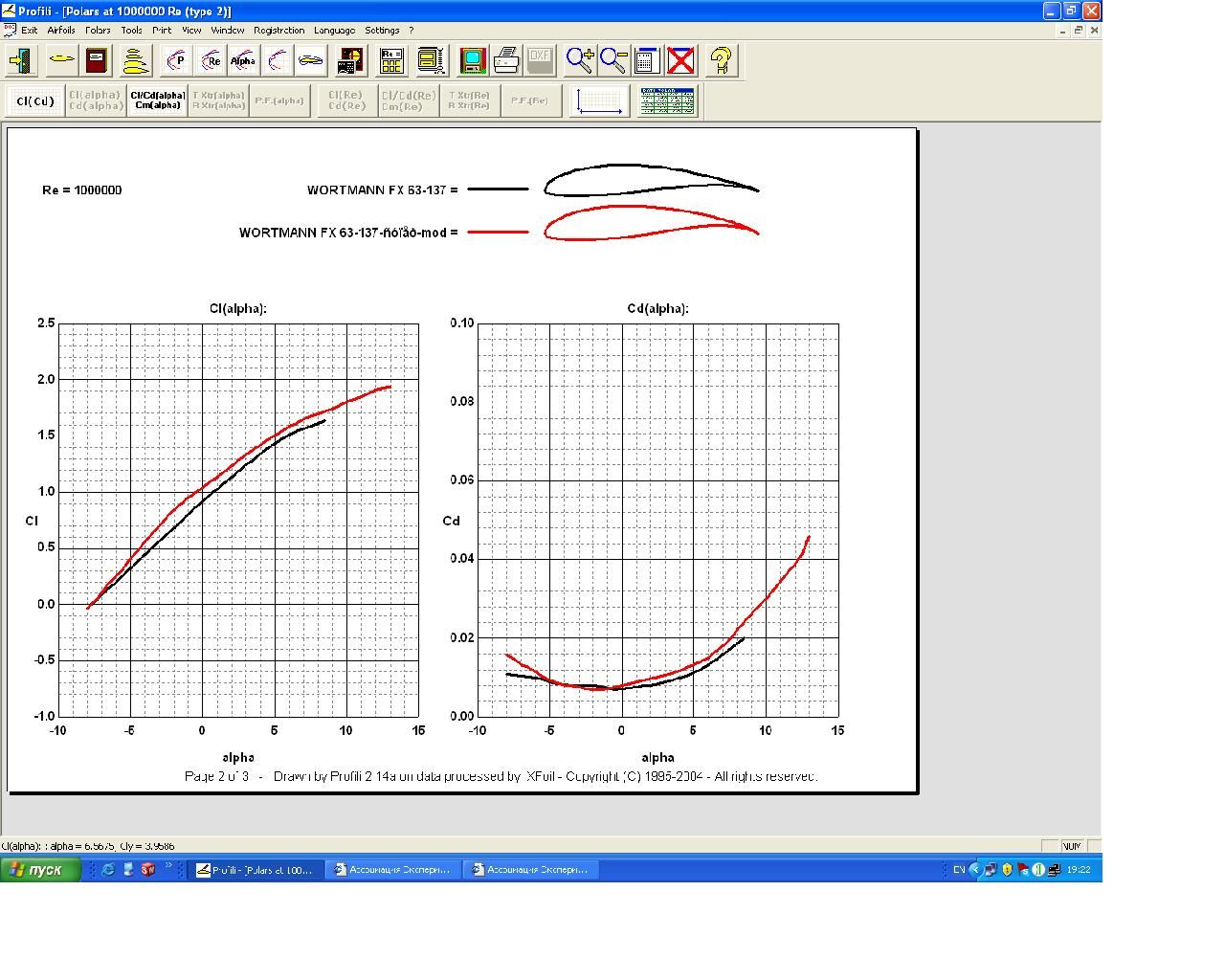Image resolution: width=1225 pixels, height=980 pixels.
Task: Open the Airfoils menu
Action: (x=60, y=31)
